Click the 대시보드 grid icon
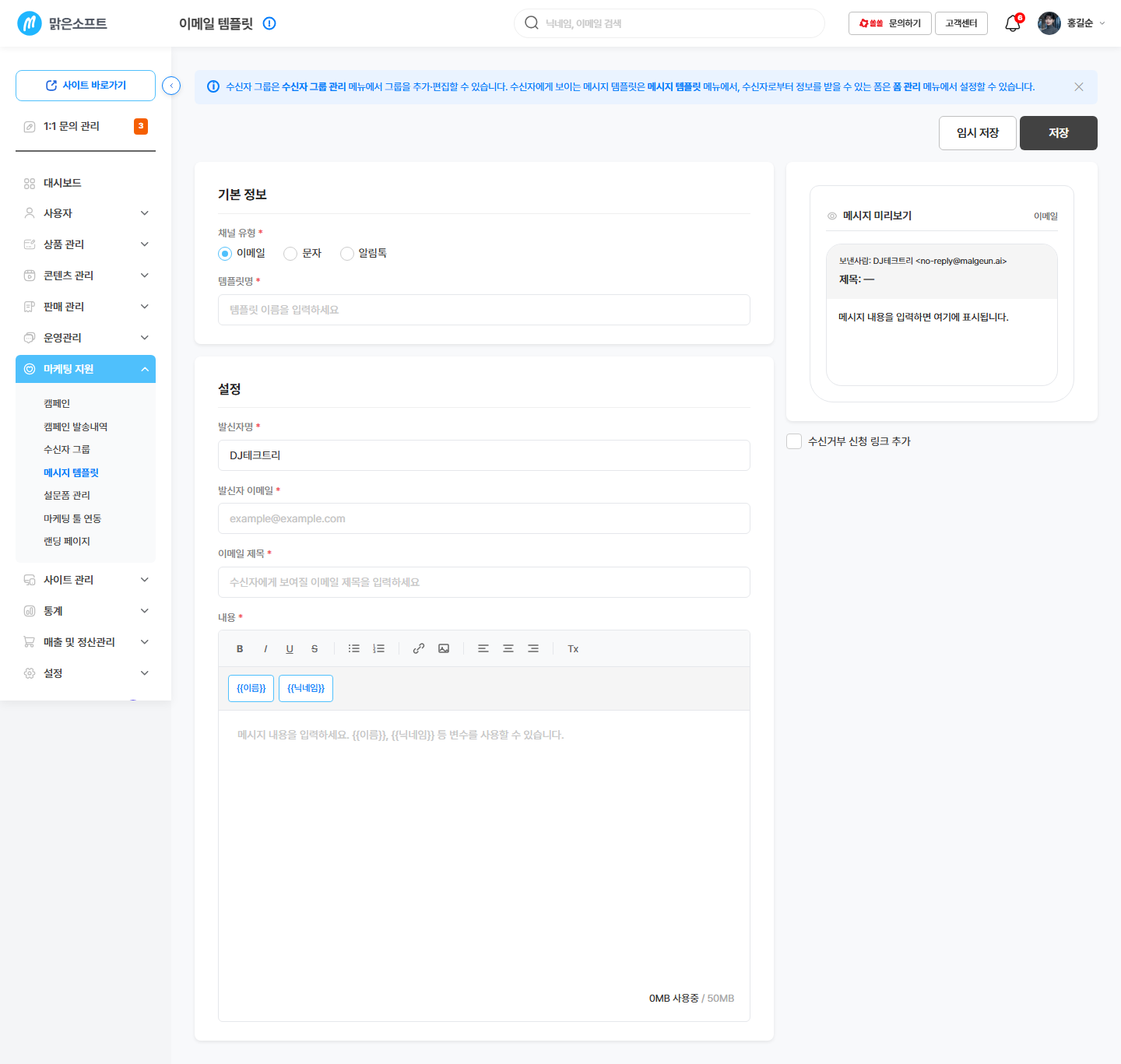This screenshot has width=1121, height=1064. click(x=30, y=183)
